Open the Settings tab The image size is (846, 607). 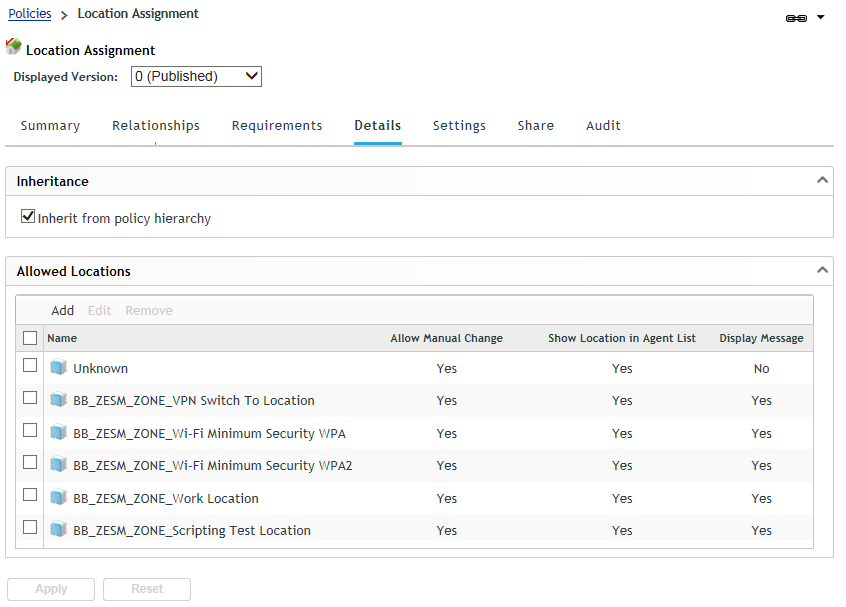[459, 126]
